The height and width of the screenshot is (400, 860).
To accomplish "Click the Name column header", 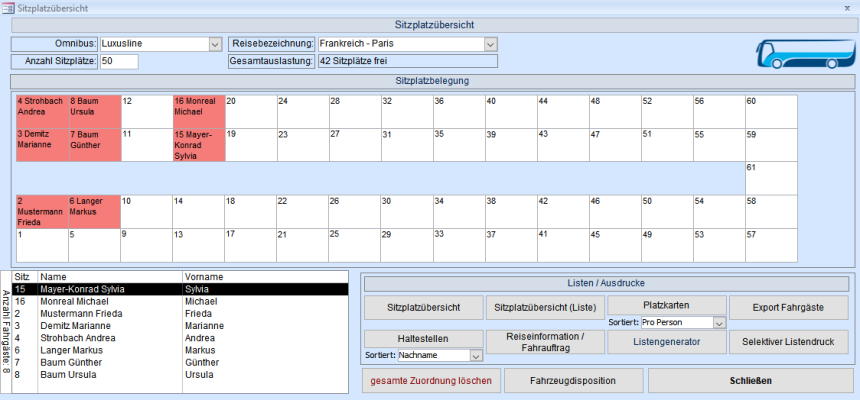I will point(110,277).
